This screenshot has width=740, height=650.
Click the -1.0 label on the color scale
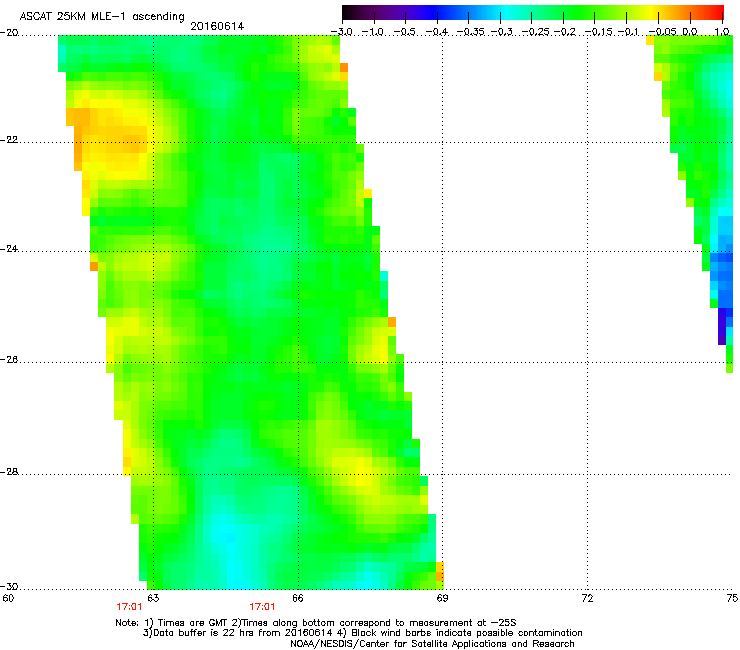tap(373, 32)
